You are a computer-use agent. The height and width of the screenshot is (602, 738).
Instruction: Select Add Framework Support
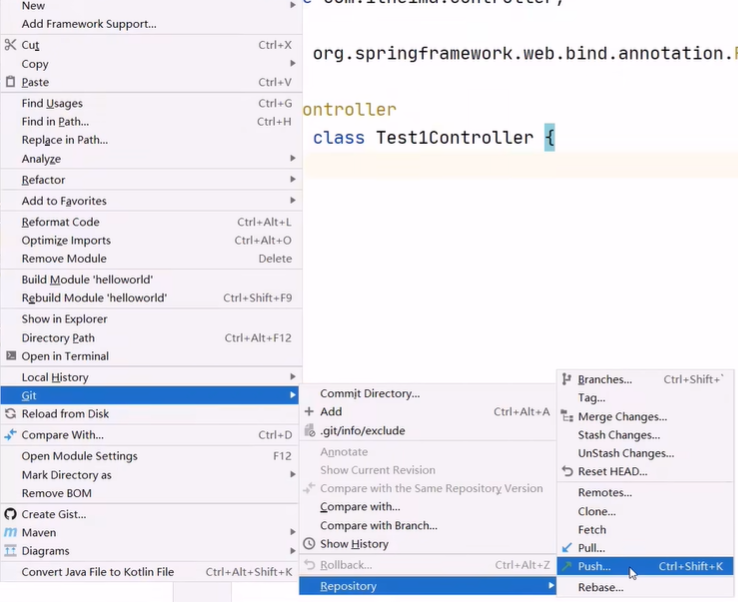pos(151,24)
